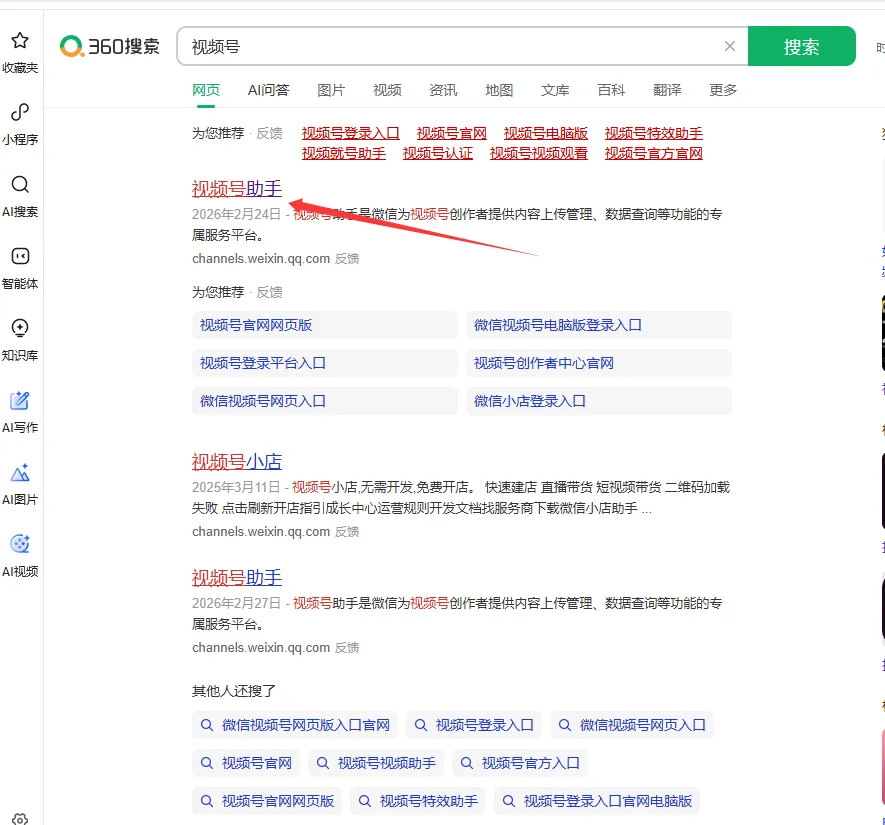Select the 视频号登录平台入口 suggestion

point(325,363)
